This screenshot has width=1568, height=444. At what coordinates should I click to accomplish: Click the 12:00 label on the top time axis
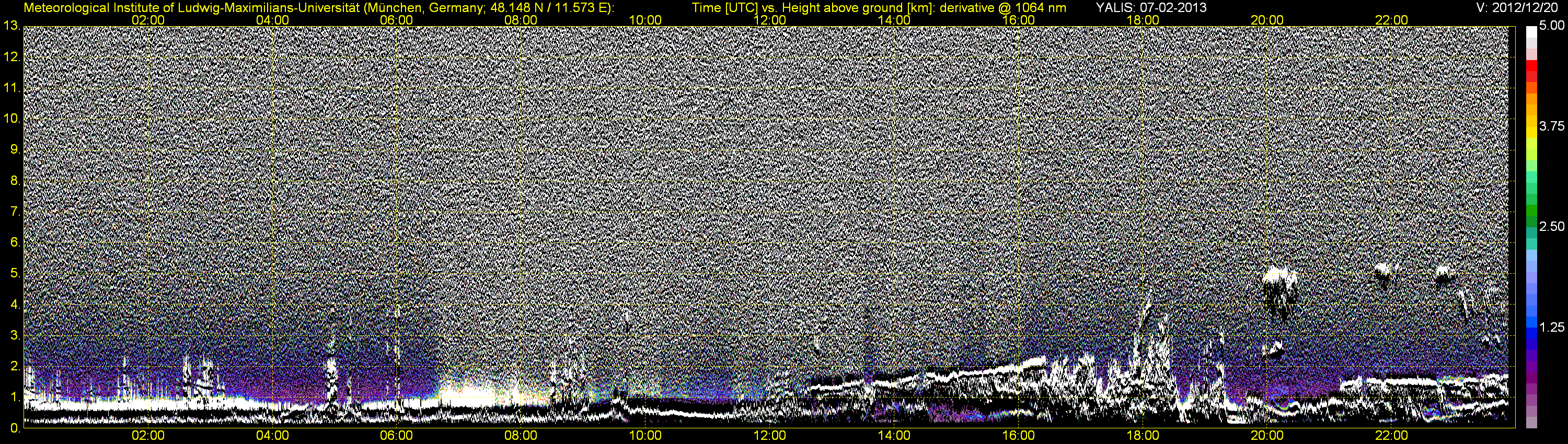tap(769, 20)
